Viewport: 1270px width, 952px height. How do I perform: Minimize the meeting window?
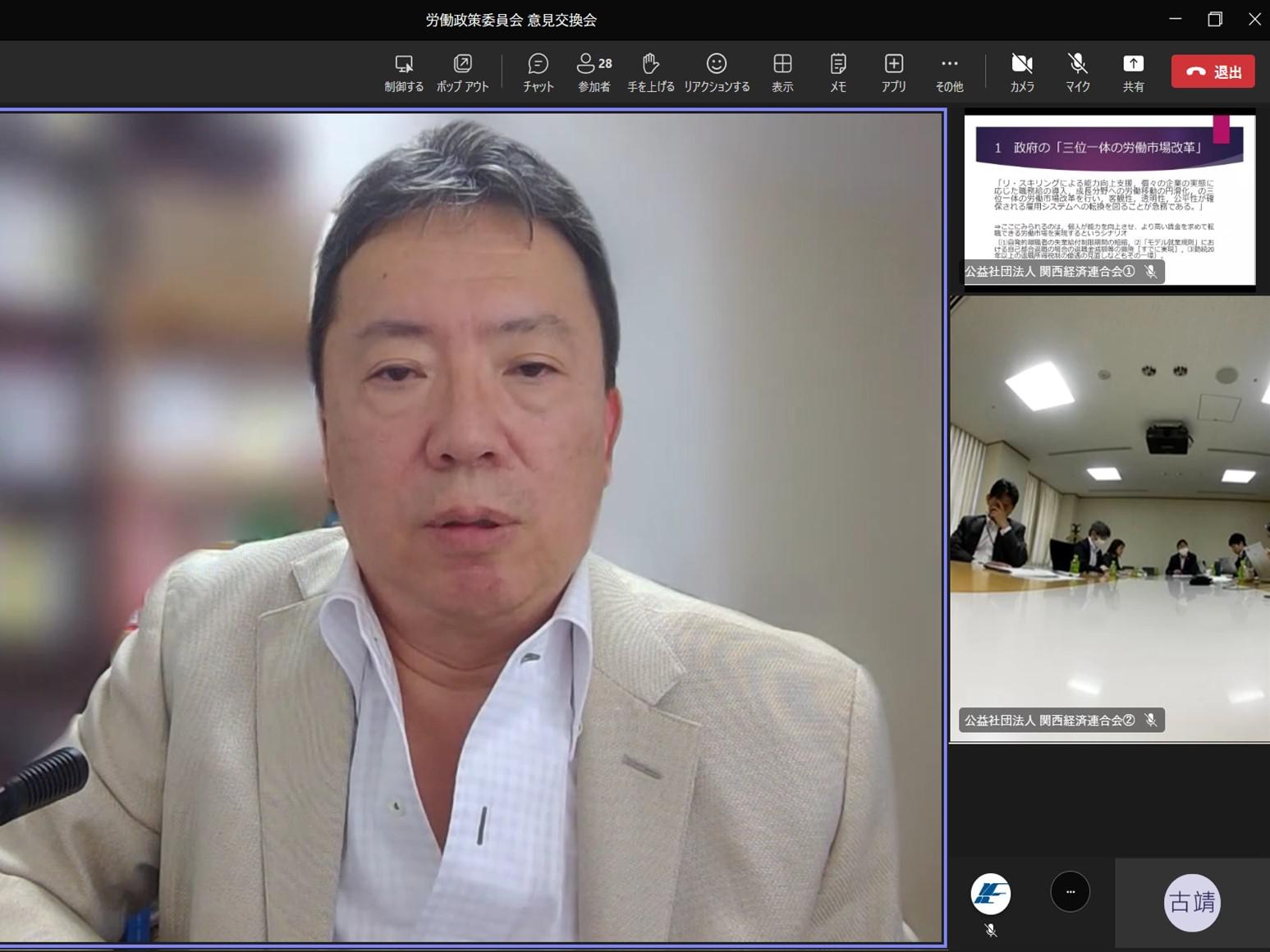tap(1176, 19)
